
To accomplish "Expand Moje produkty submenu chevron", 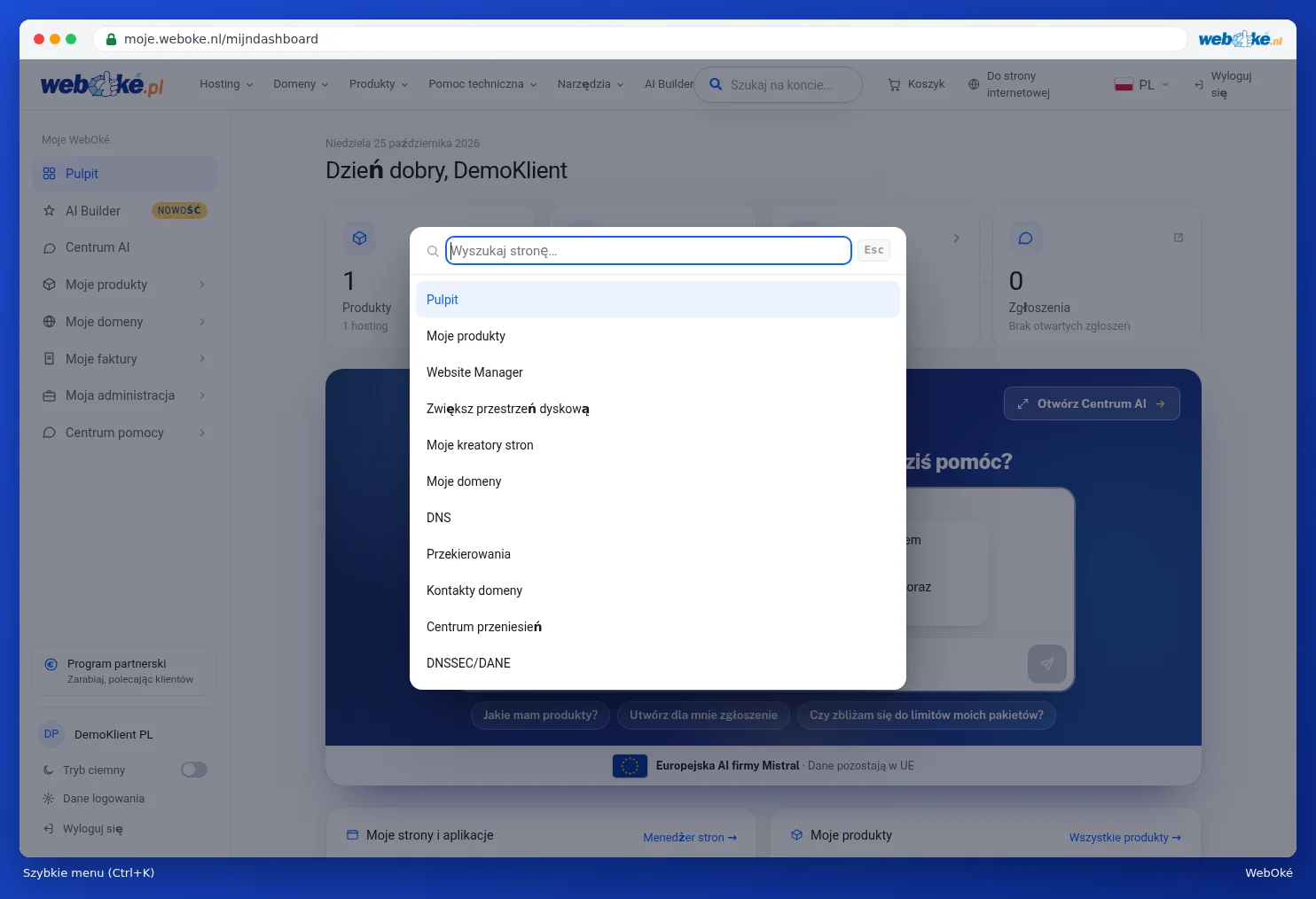I will 202,285.
